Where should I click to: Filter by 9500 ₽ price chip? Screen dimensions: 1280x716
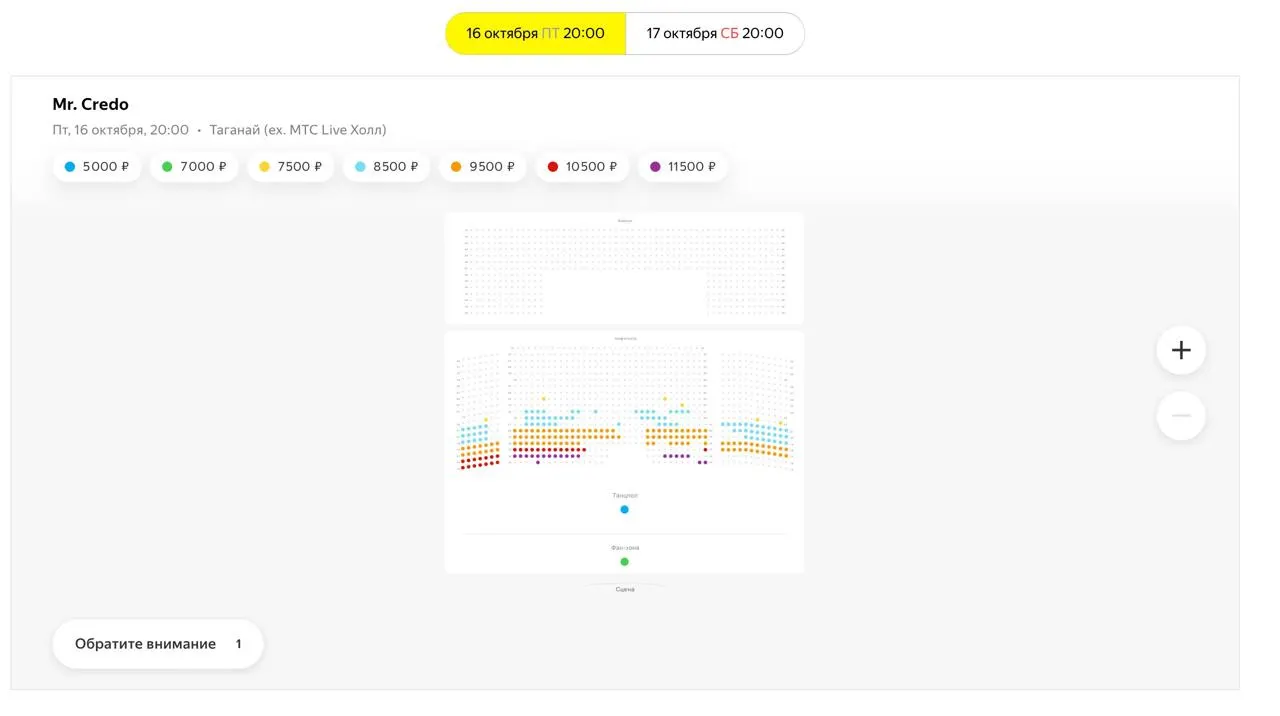click(x=483, y=167)
